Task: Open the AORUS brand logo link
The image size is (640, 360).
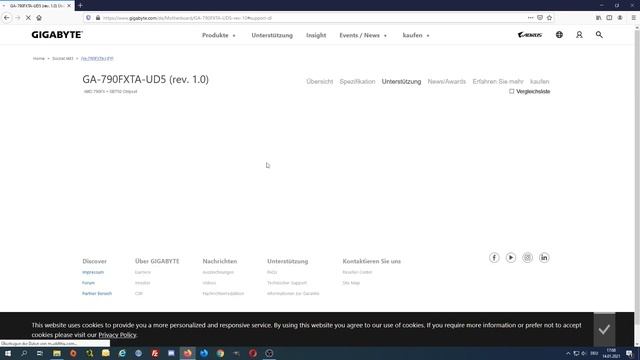Action: [x=530, y=35]
